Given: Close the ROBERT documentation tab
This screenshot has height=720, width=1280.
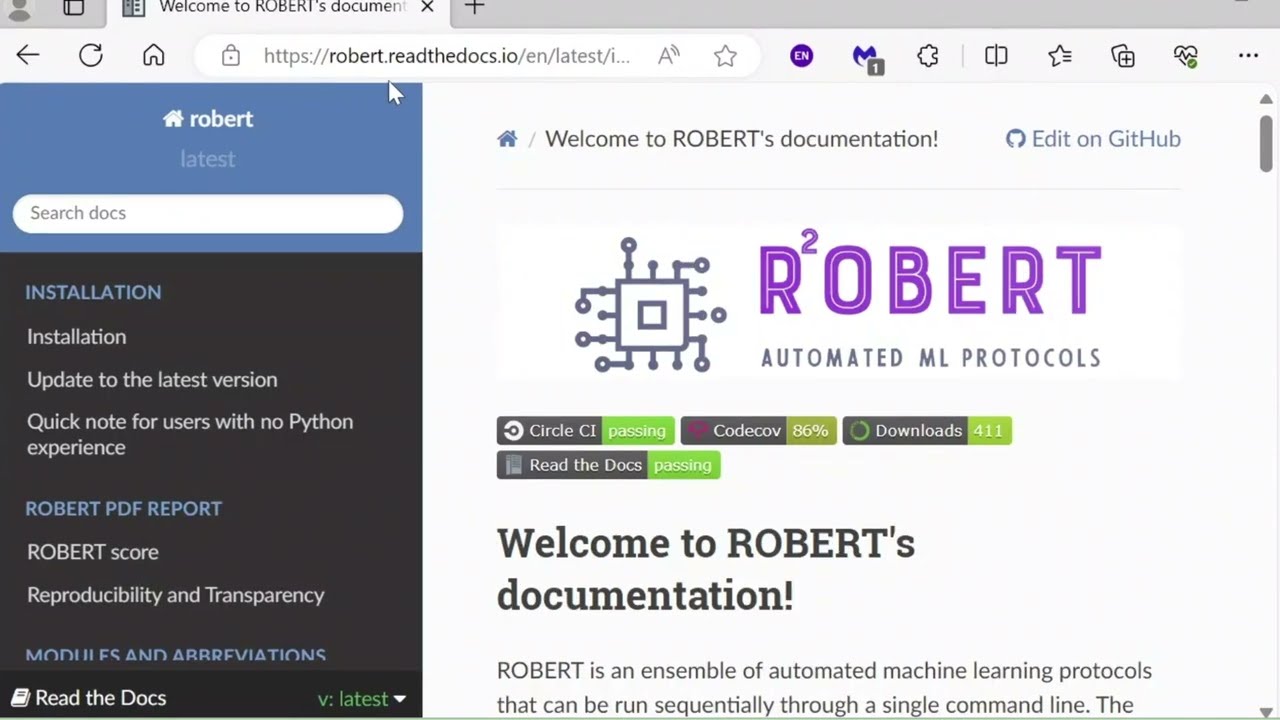Looking at the screenshot, I should tap(427, 7).
